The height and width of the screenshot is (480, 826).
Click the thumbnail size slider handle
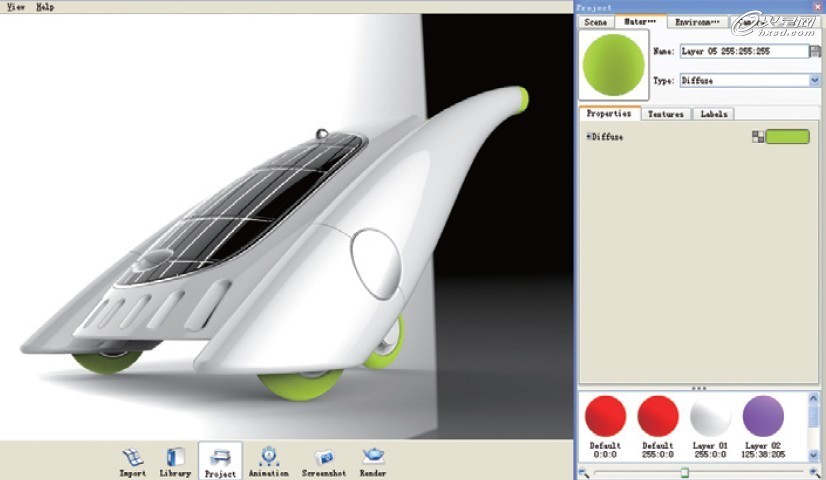(684, 471)
